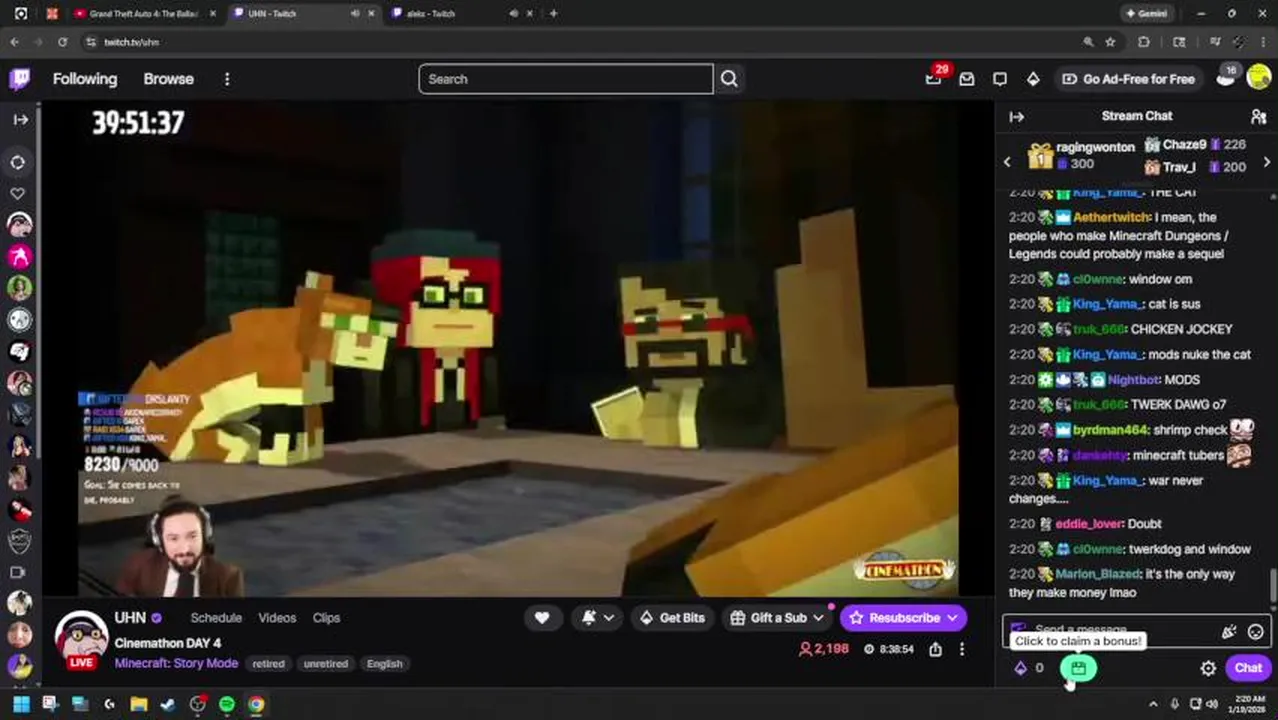1278x720 pixels.
Task: Open the UHN Videos tab
Action: click(277, 618)
